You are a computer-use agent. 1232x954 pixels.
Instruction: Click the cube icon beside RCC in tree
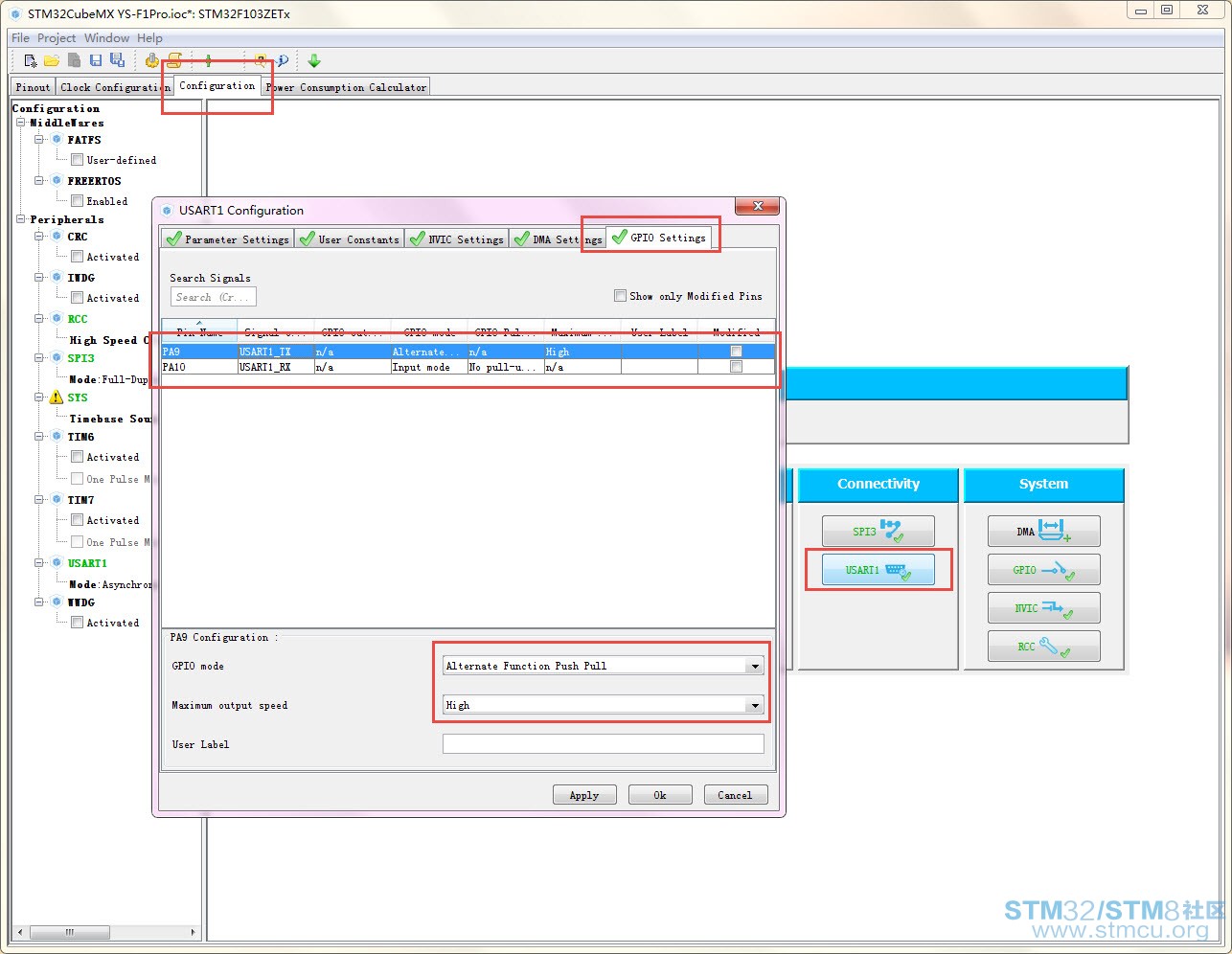pos(57,319)
